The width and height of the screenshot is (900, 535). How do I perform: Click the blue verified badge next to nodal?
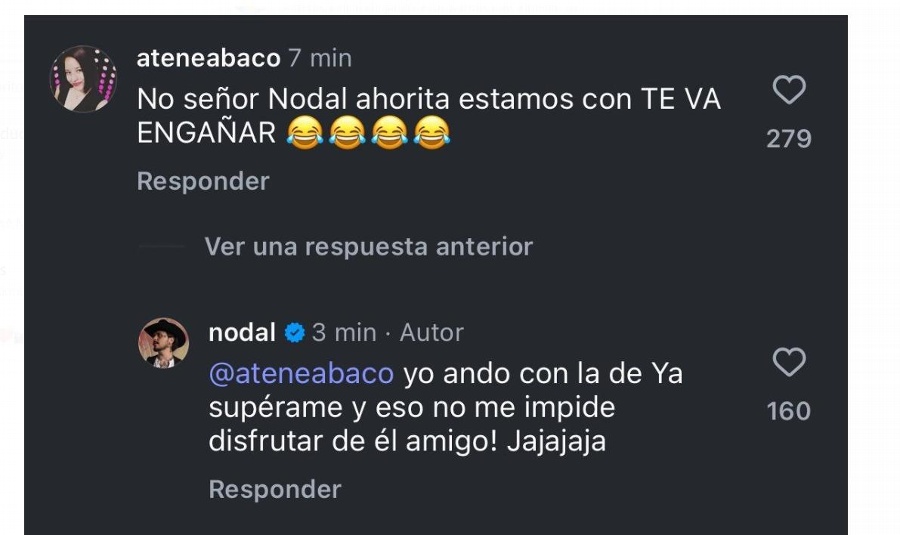(x=294, y=333)
